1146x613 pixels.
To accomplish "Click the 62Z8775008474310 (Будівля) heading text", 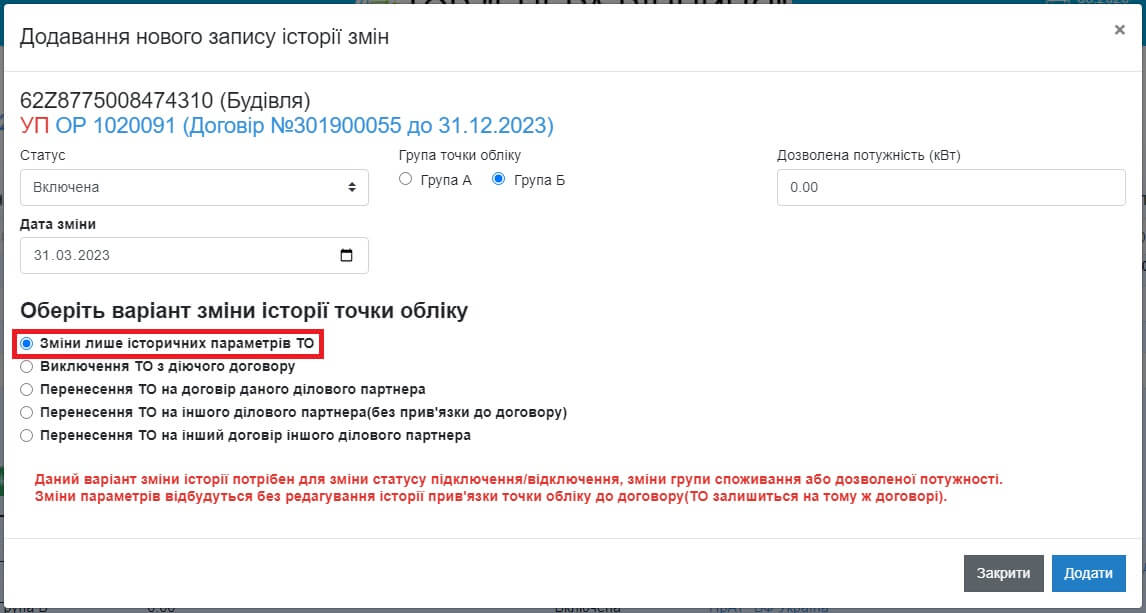I will [x=165, y=101].
